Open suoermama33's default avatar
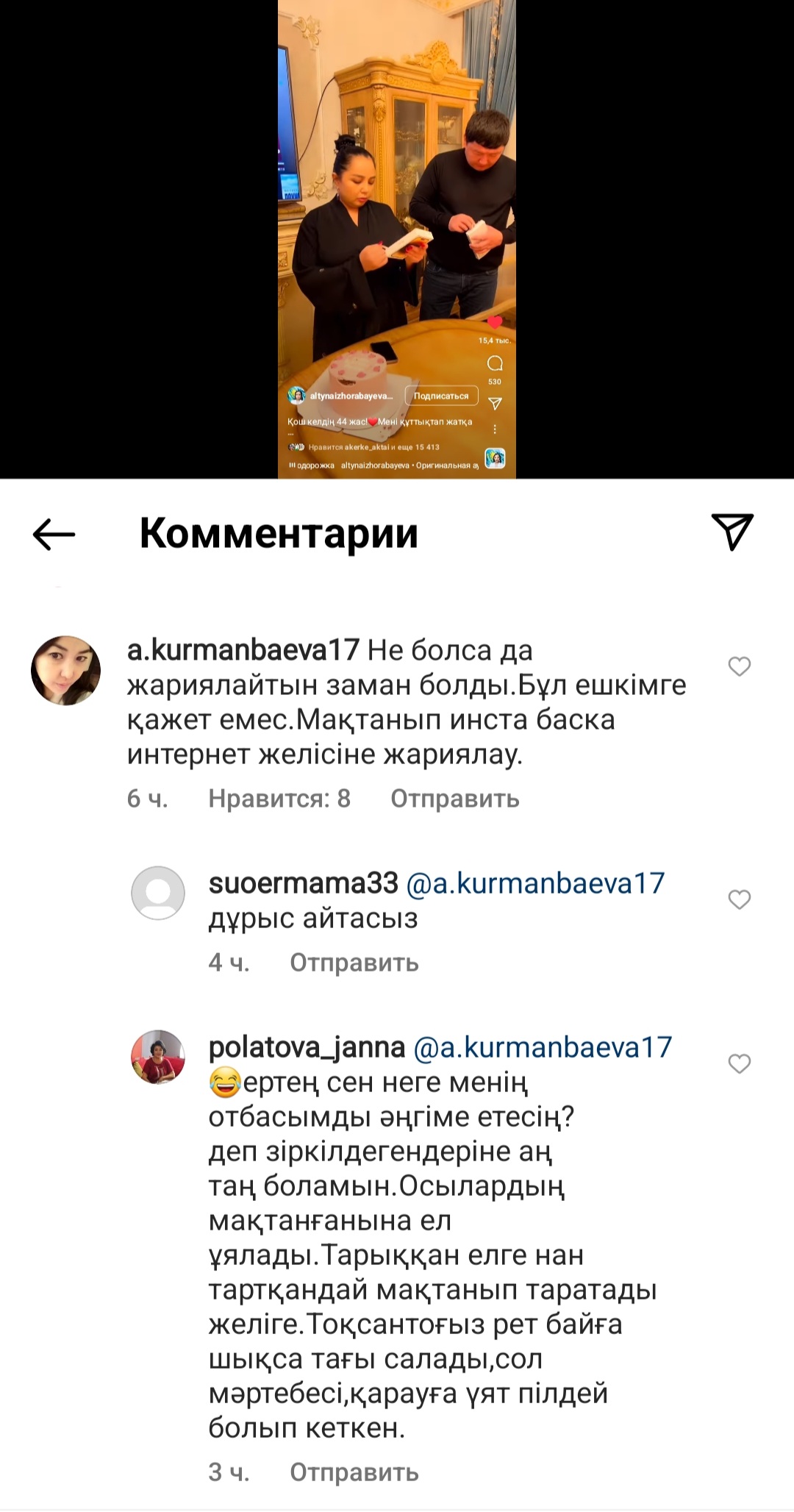Viewport: 794px width, 1512px height. [158, 893]
